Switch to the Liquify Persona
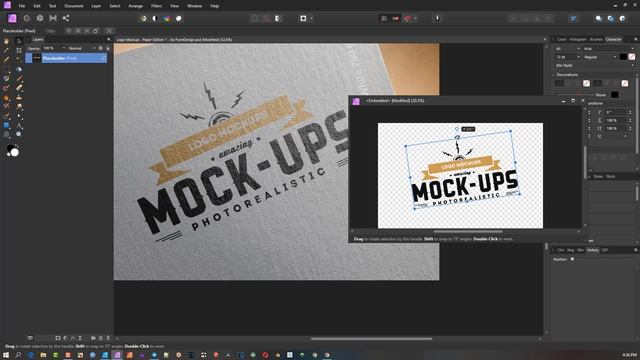 pos(27,18)
